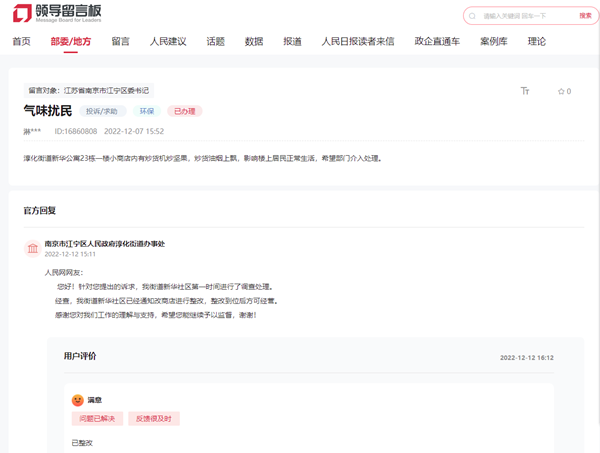Open the 政企直通车 tab

(437, 41)
